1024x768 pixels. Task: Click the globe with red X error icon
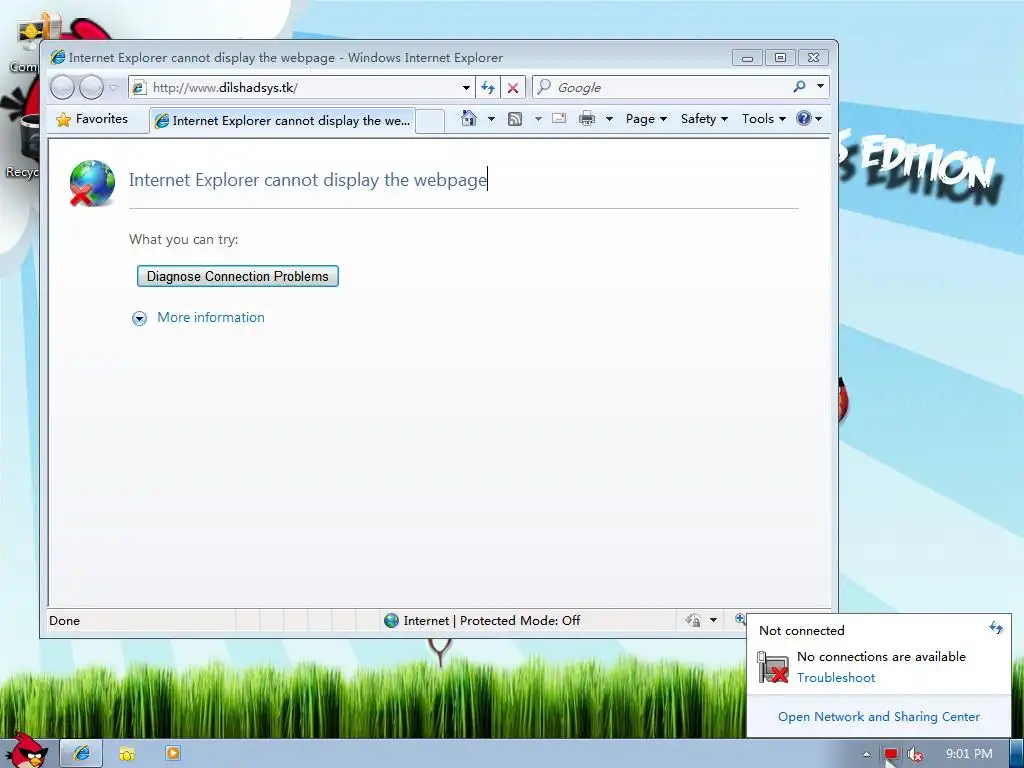(x=92, y=183)
